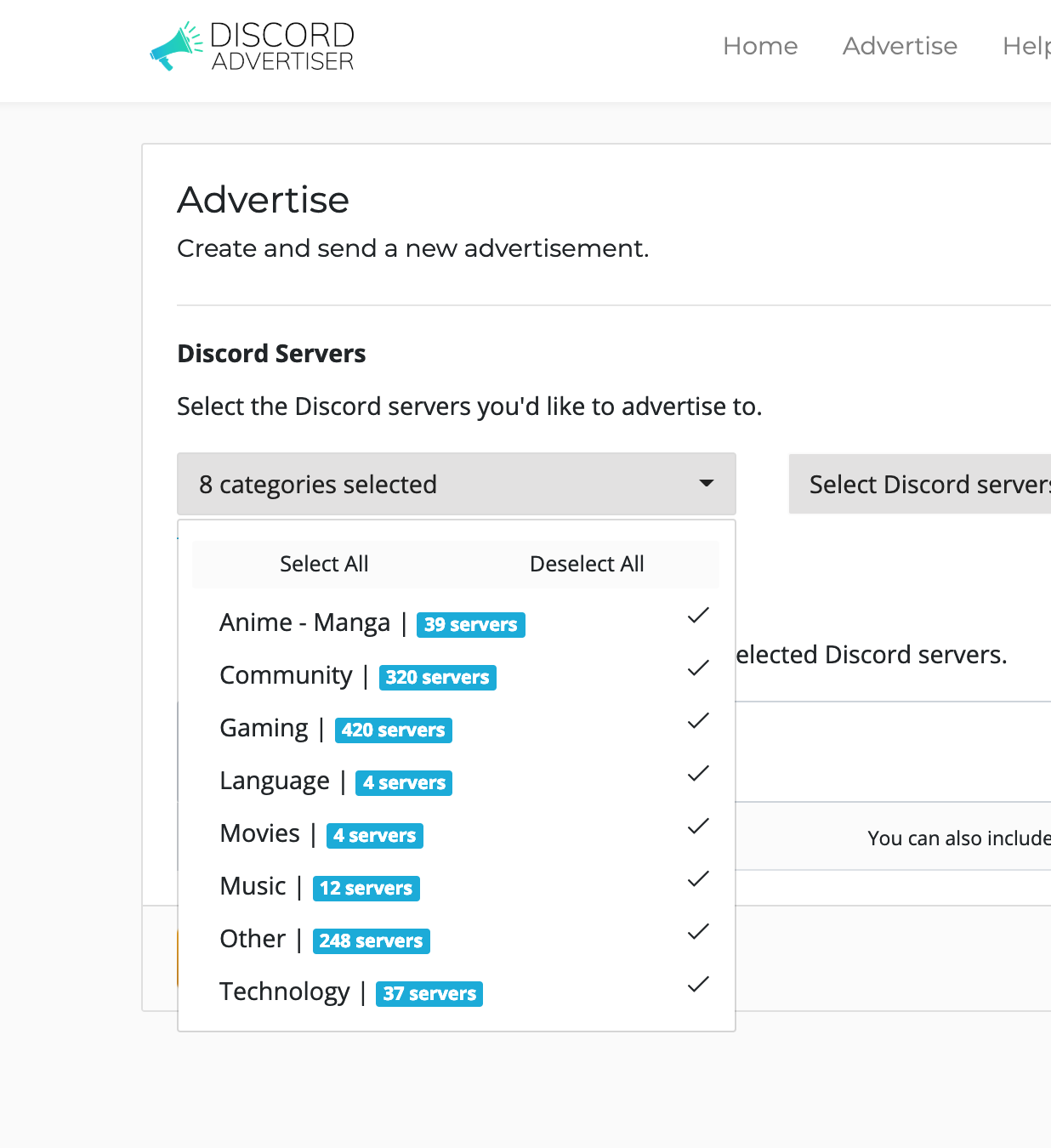The image size is (1051, 1148).
Task: Collapse the '8 categories selected' dropdown
Action: (457, 484)
